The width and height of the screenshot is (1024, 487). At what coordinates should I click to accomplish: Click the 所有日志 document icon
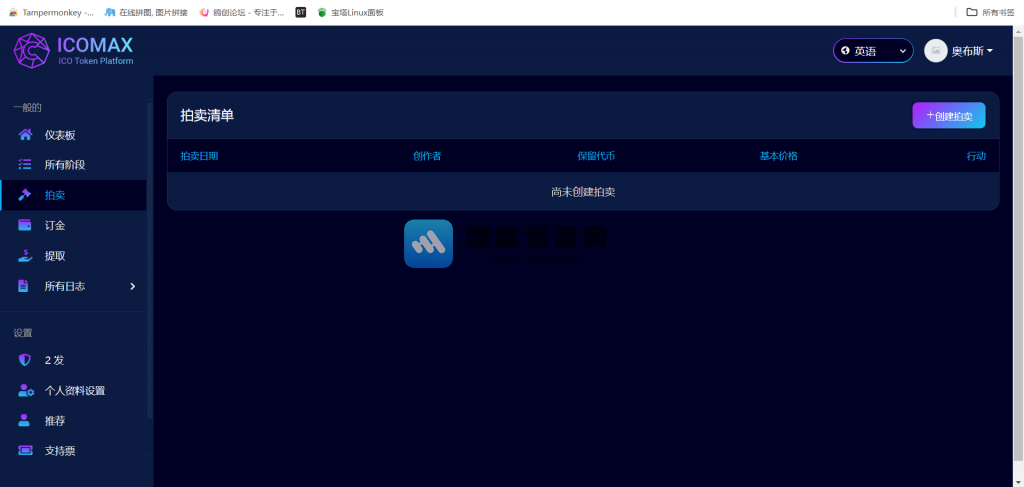click(x=24, y=286)
